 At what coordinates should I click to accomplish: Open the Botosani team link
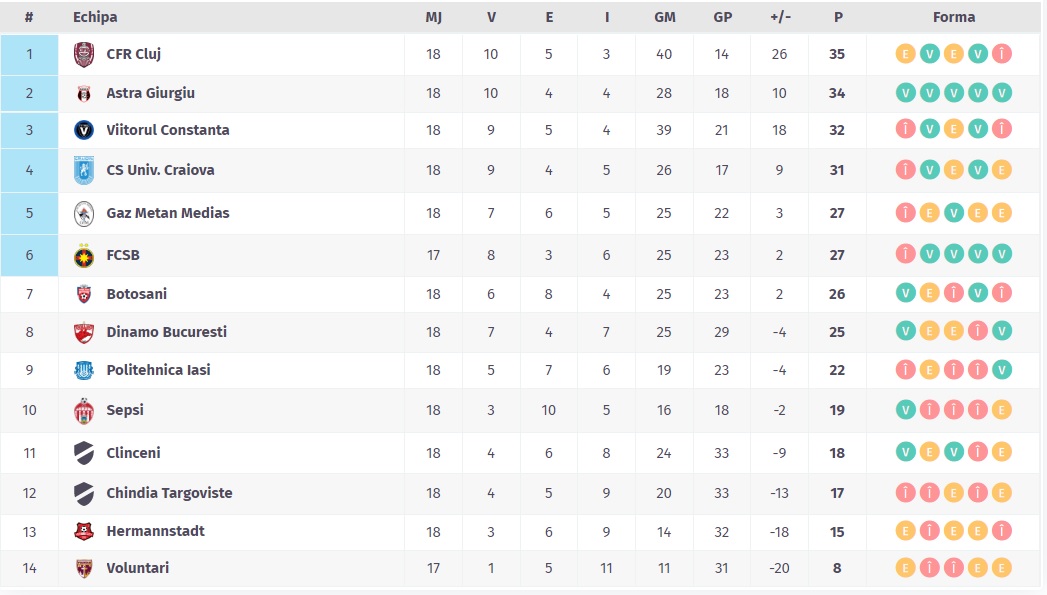coord(137,294)
